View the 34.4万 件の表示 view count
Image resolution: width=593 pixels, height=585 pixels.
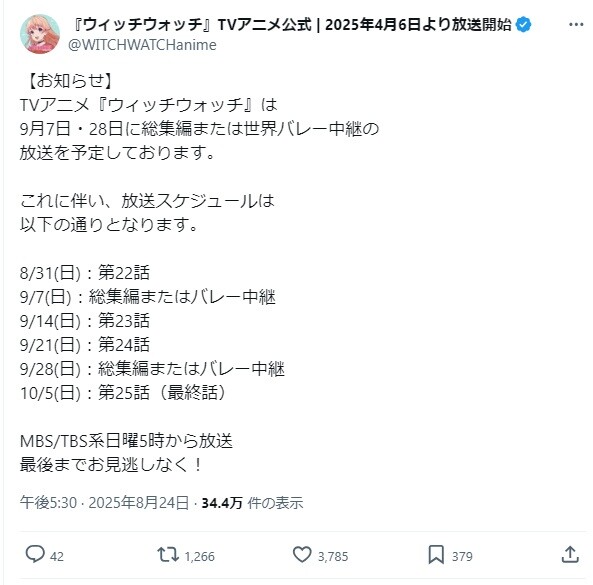coord(252,503)
